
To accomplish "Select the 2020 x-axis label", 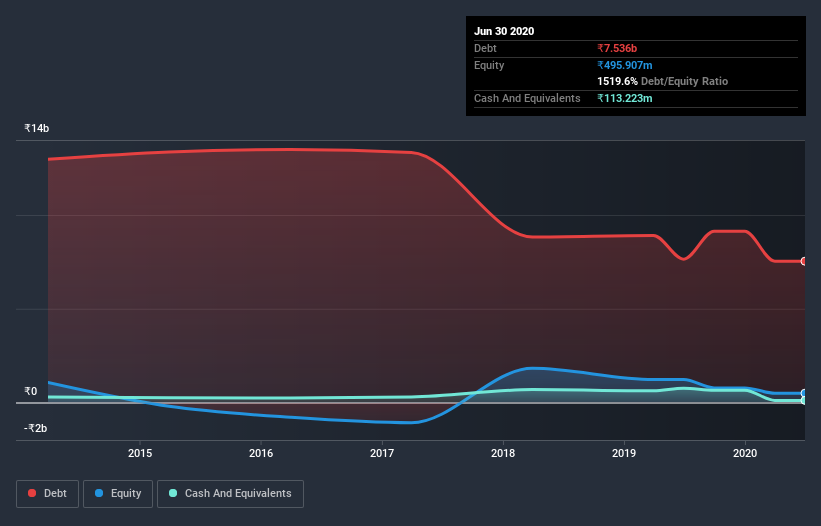I will click(x=745, y=453).
